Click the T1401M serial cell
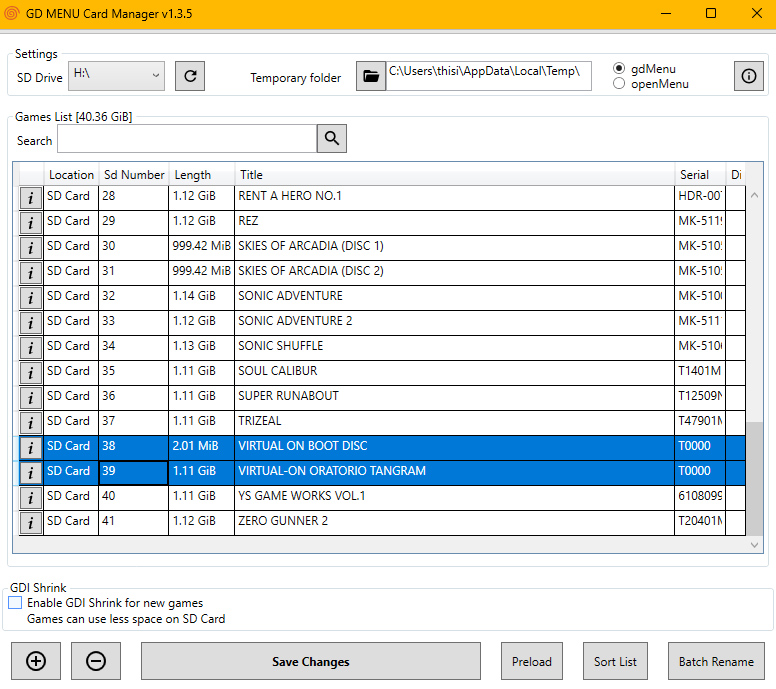776x689 pixels. 700,373
